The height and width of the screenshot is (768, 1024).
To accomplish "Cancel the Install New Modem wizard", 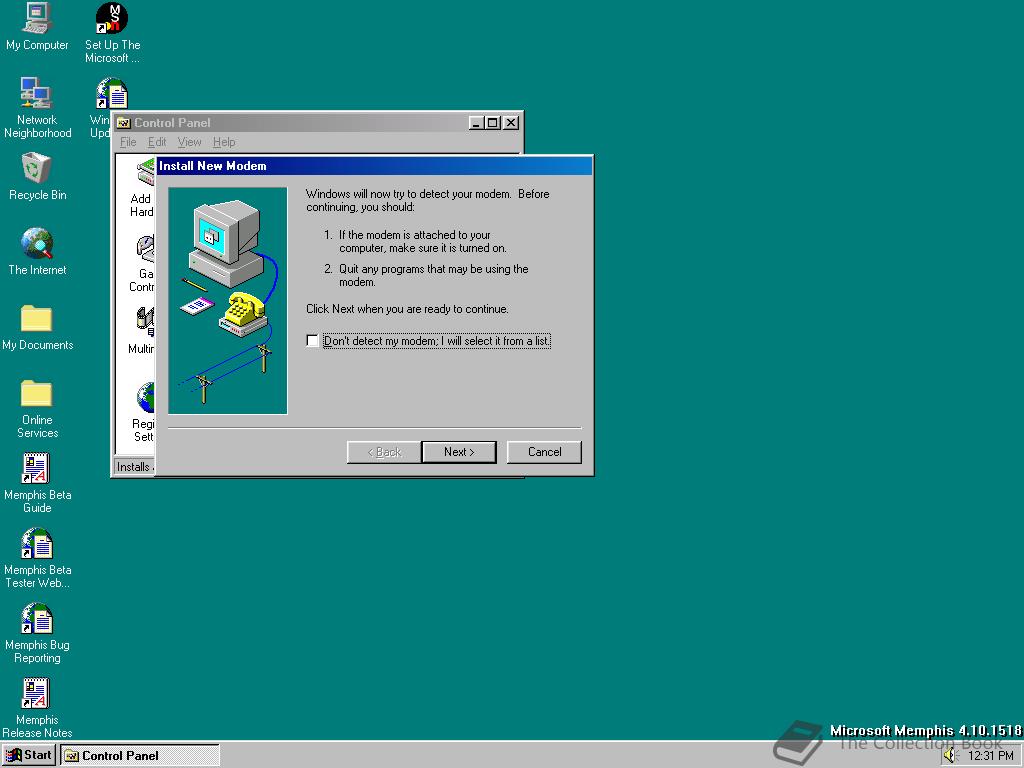I will pyautogui.click(x=544, y=452).
